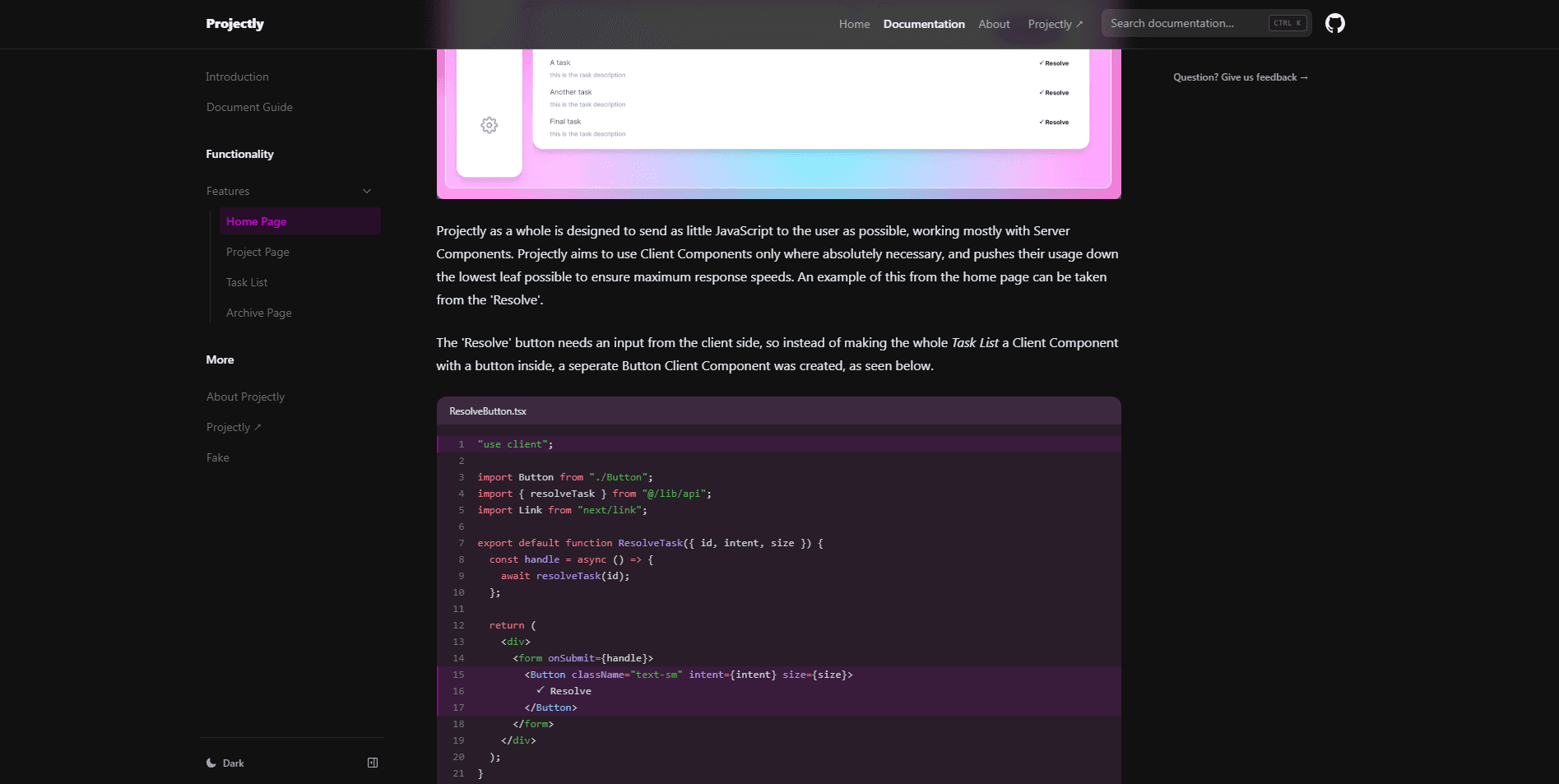The image size is (1559, 784).
Task: Click Resolve for 'Final task'
Action: (1054, 123)
